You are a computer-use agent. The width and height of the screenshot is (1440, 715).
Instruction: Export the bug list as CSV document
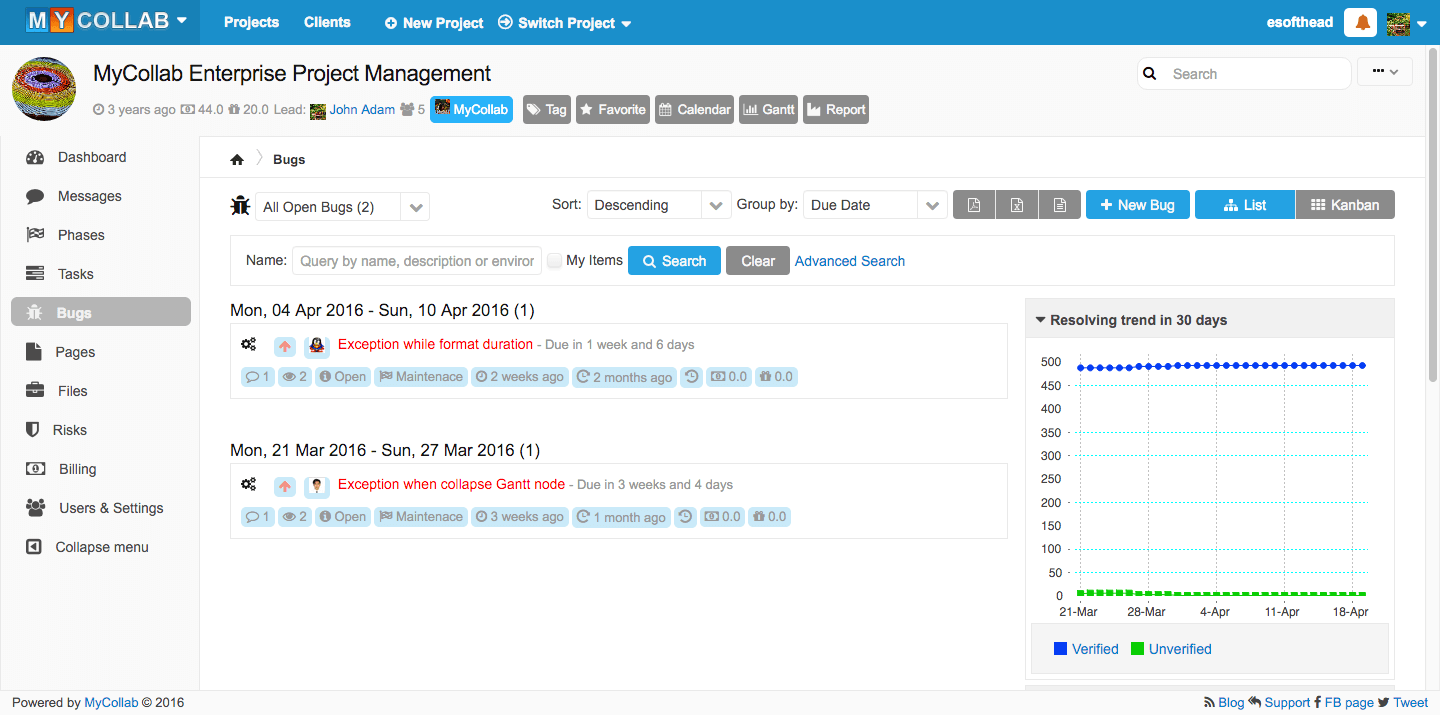1059,204
